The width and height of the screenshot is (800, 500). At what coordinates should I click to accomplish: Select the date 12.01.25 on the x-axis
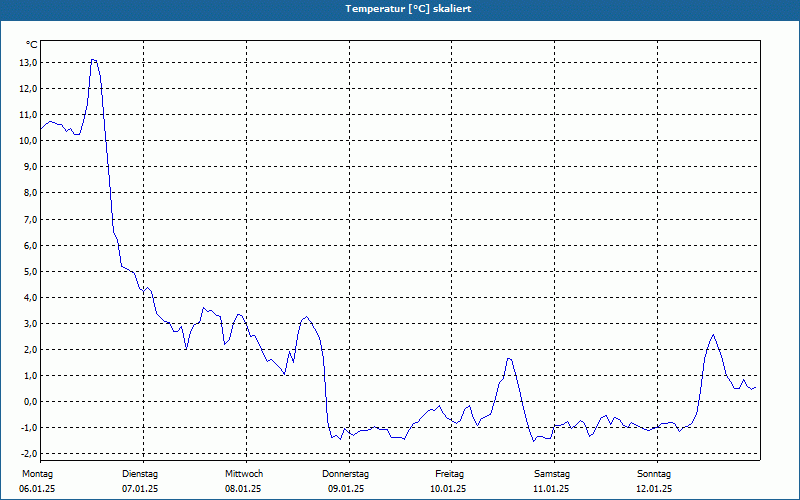click(x=654, y=489)
